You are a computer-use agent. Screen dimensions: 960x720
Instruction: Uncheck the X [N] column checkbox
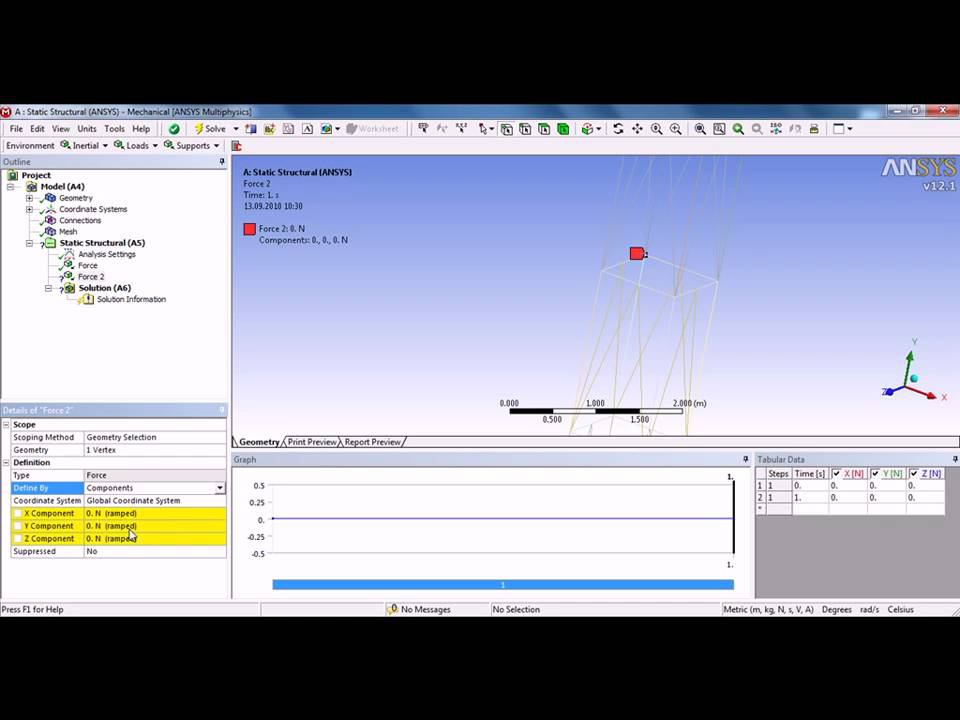click(836, 474)
